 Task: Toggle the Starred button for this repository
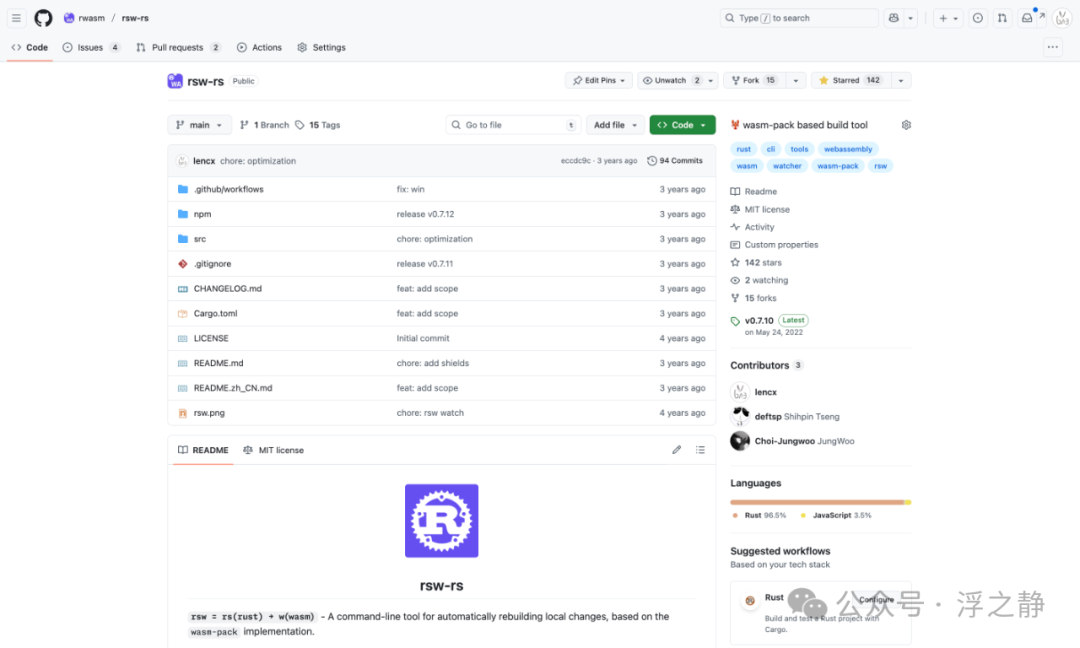851,81
